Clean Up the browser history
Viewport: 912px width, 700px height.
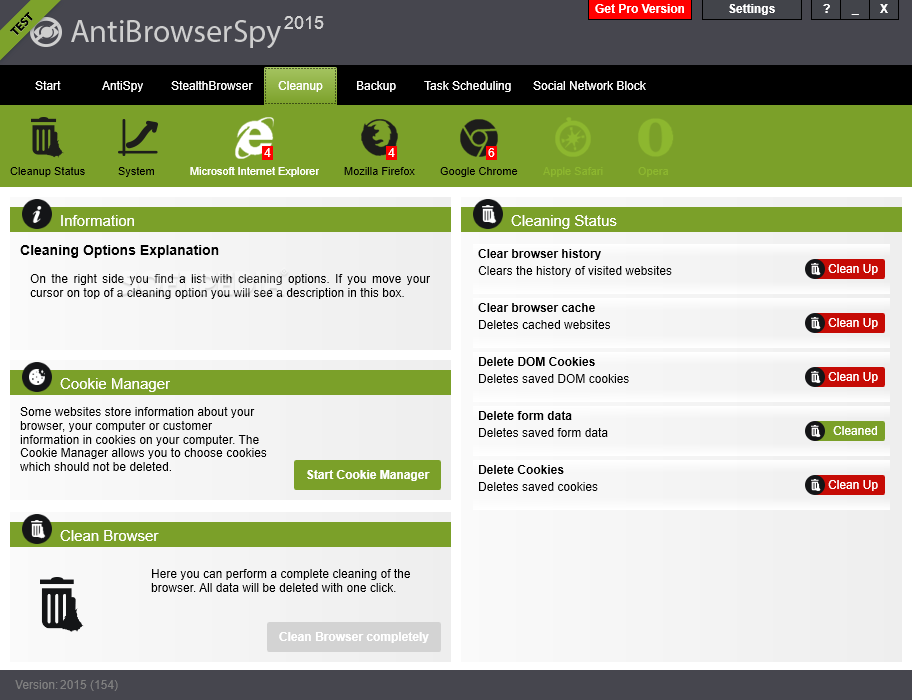coord(845,269)
